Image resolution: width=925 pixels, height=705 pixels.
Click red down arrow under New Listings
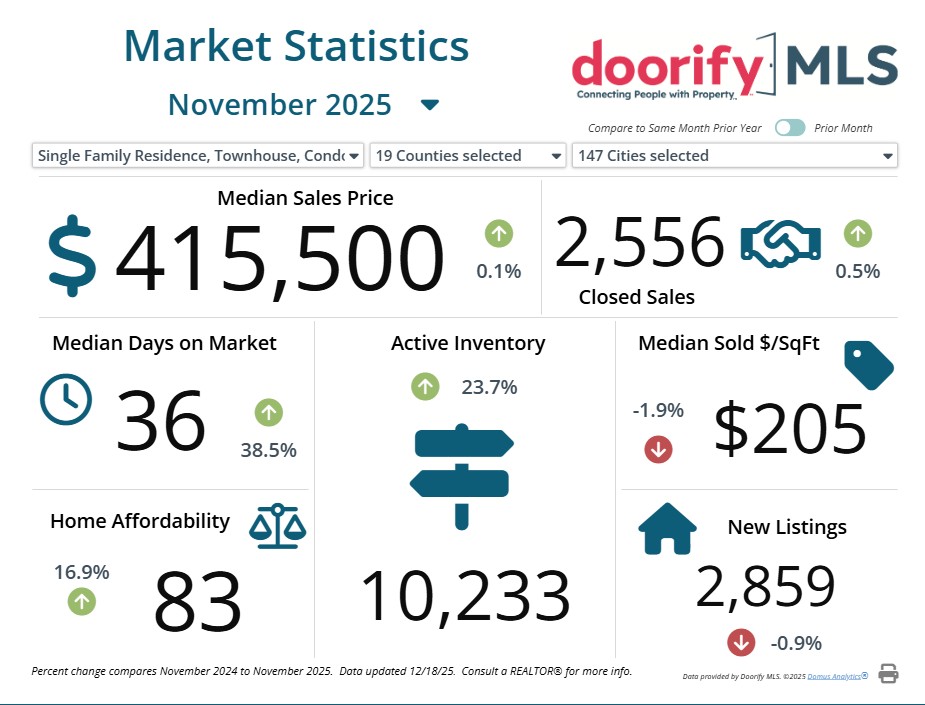(x=741, y=642)
